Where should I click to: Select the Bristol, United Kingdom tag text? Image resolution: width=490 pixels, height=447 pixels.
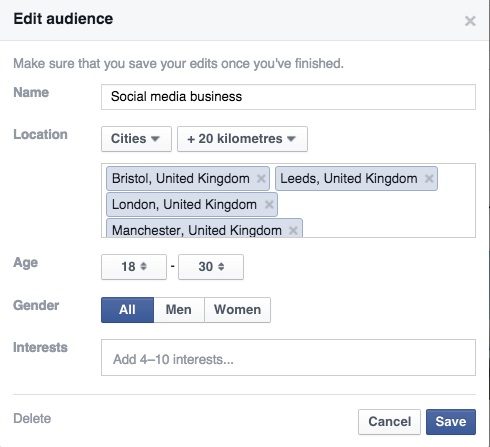click(x=181, y=179)
